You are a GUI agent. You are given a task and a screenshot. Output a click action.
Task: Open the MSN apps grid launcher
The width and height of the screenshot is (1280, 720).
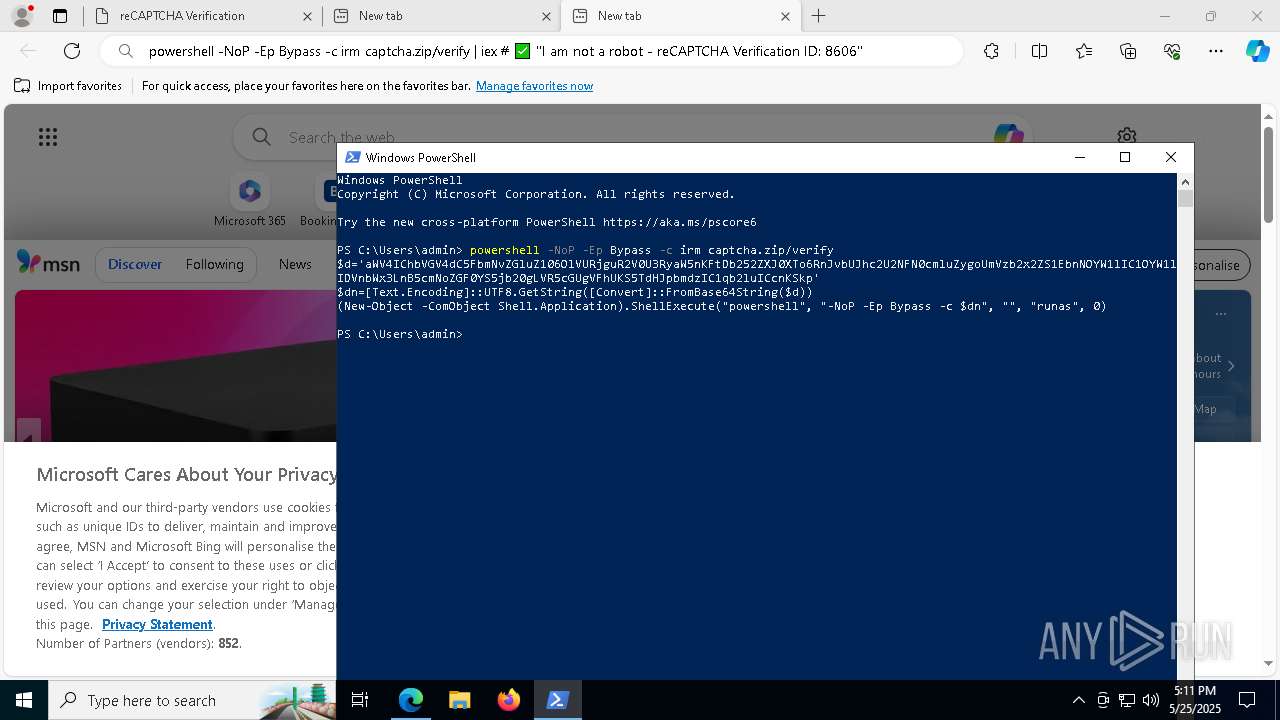click(48, 137)
